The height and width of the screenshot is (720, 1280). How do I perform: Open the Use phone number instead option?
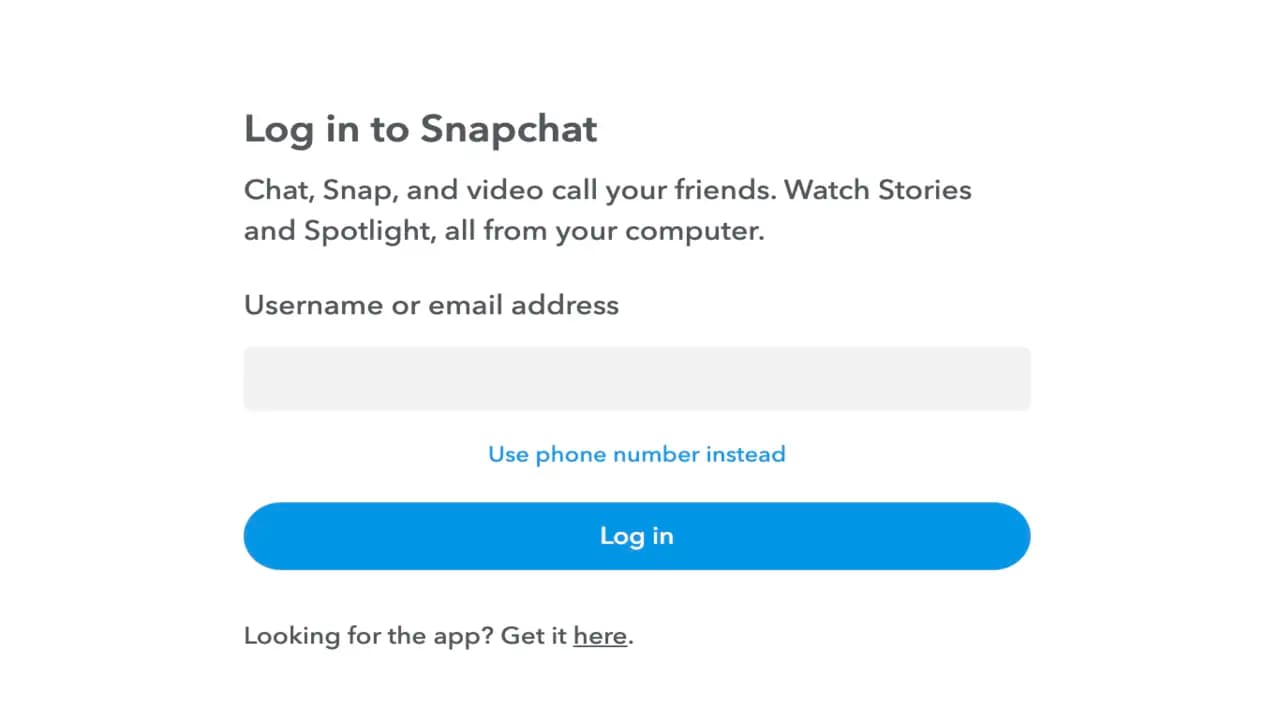click(637, 454)
